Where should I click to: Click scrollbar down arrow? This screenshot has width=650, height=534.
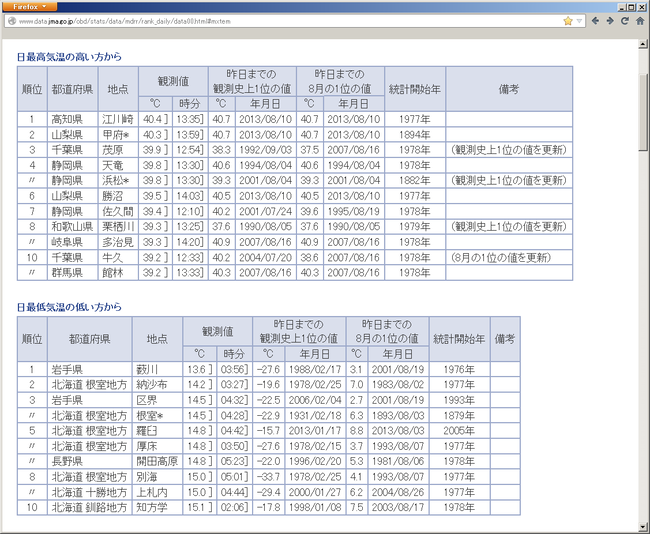pos(643,527)
